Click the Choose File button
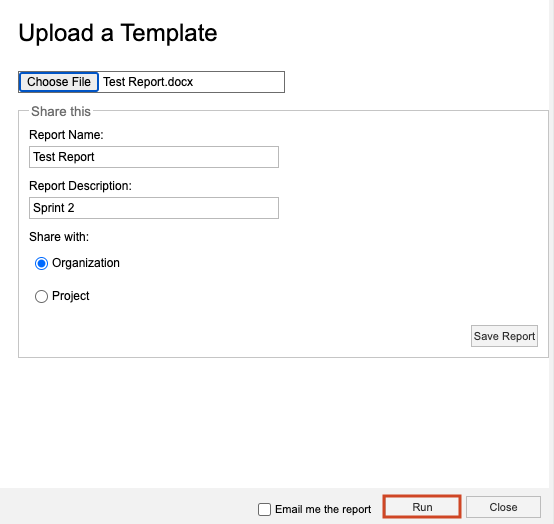 click(59, 82)
